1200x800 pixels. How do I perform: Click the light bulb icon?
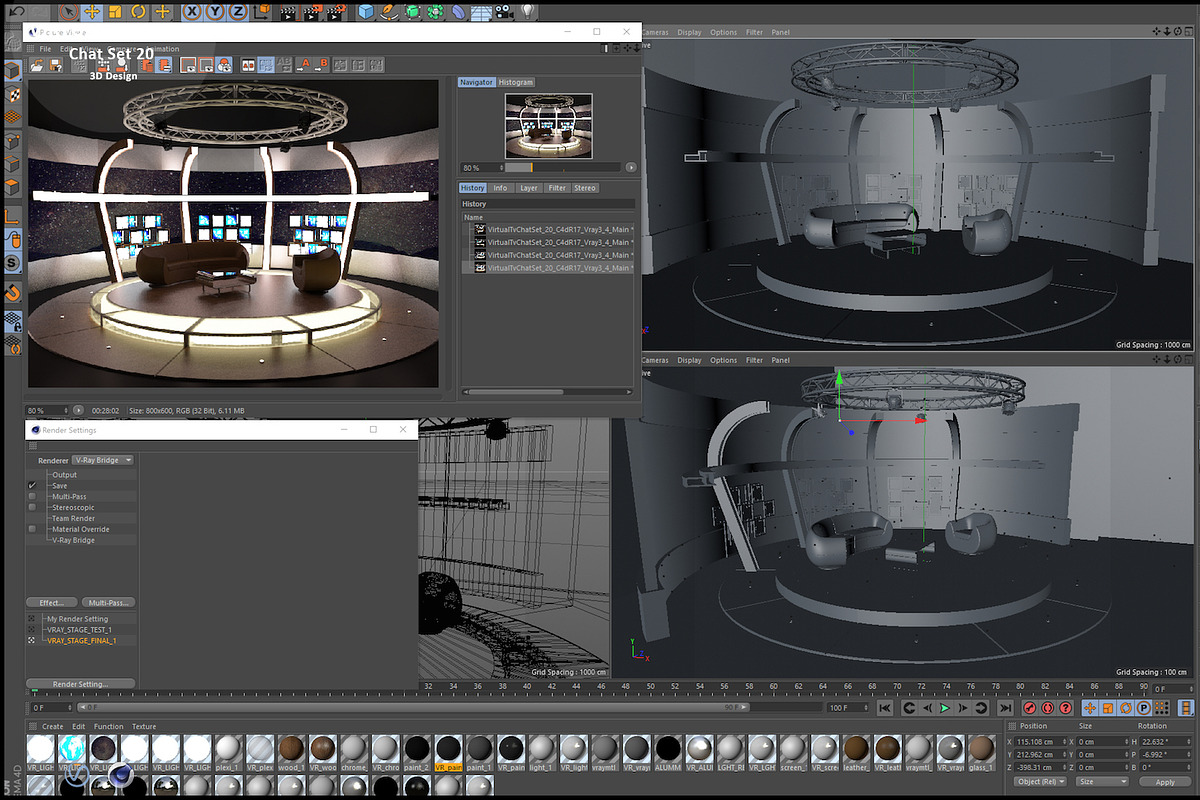pos(526,12)
